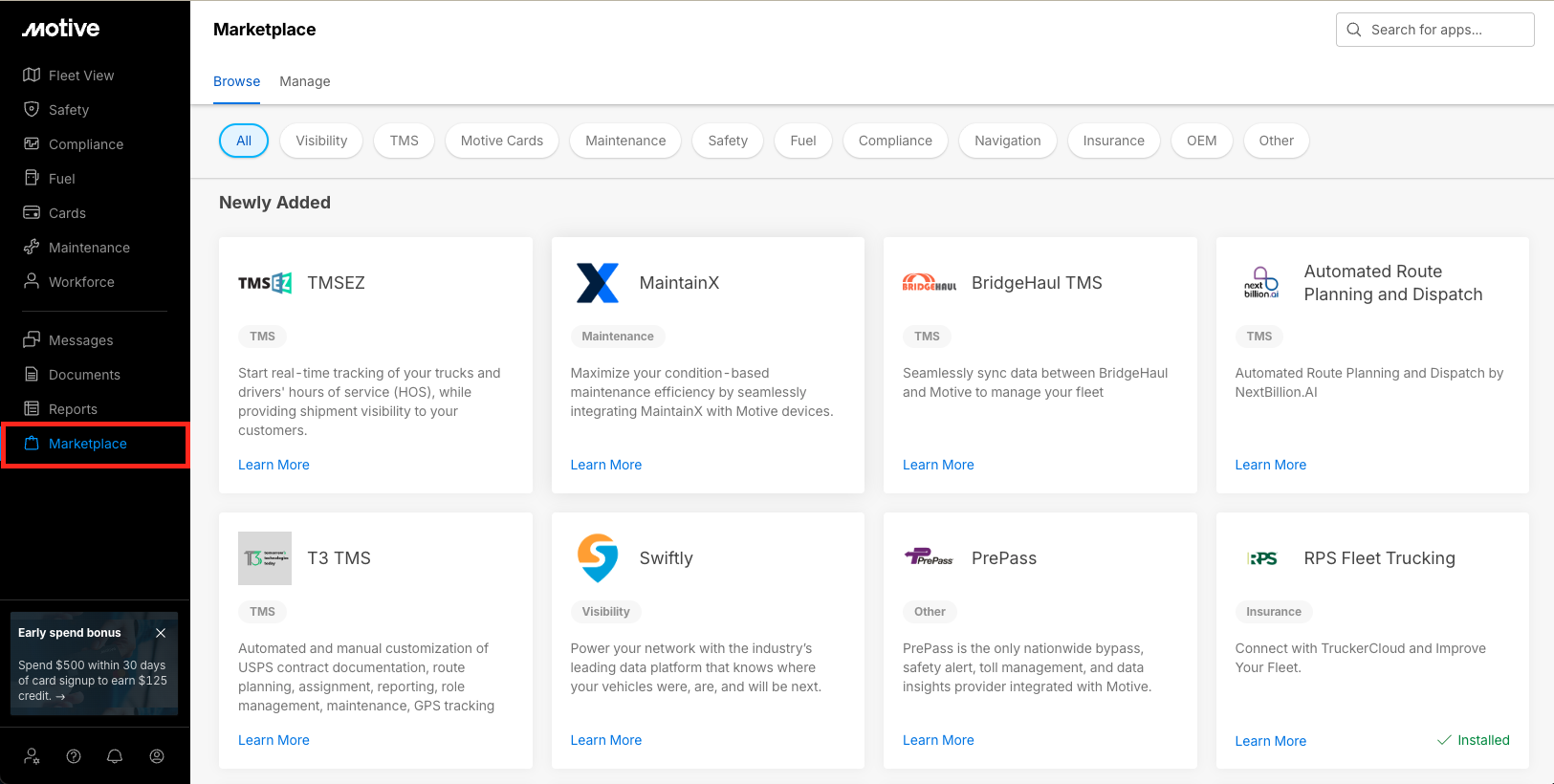Switch to the Manage tab
Image resolution: width=1554 pixels, height=784 pixels.
(x=304, y=81)
